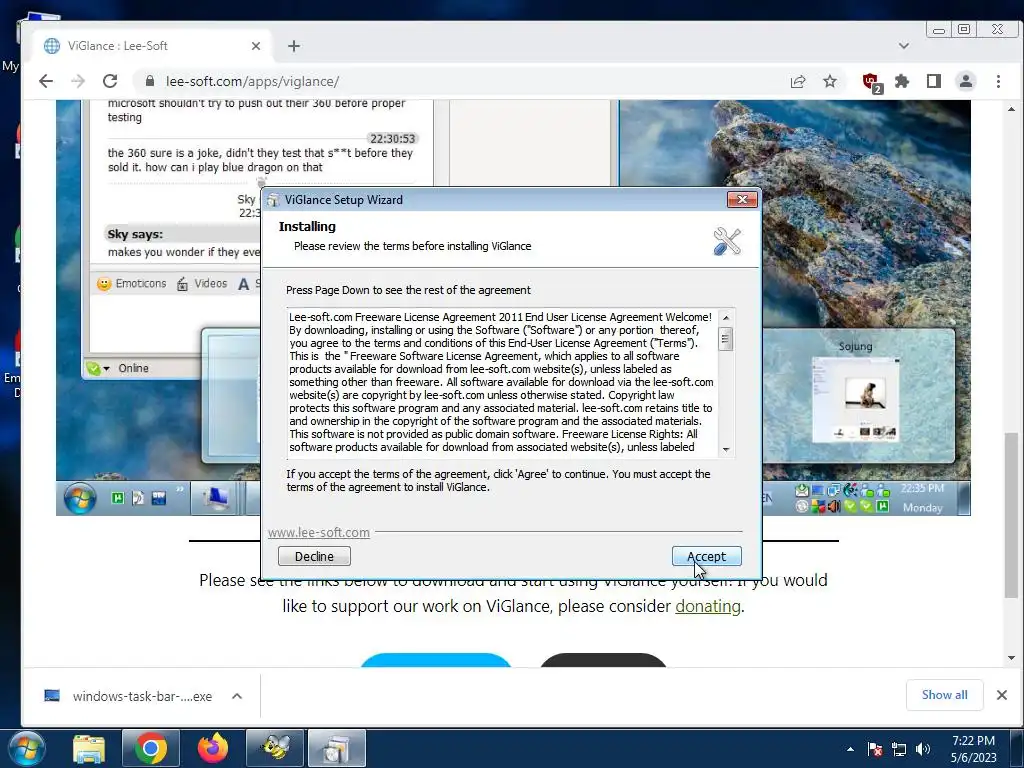
Task: Click the Emoticons button in the page screenshot
Action: pos(132,283)
